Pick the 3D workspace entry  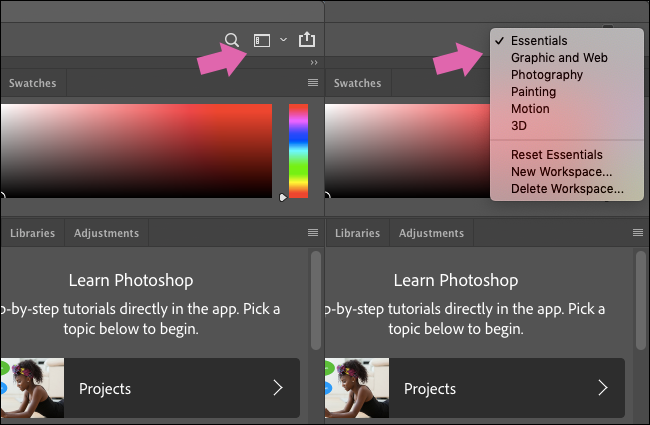519,126
